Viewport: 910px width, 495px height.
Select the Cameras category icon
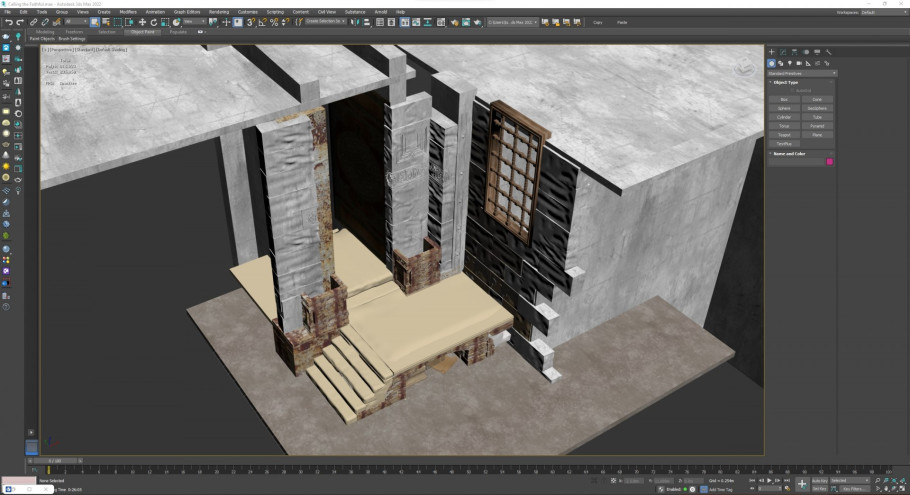pyautogui.click(x=799, y=63)
